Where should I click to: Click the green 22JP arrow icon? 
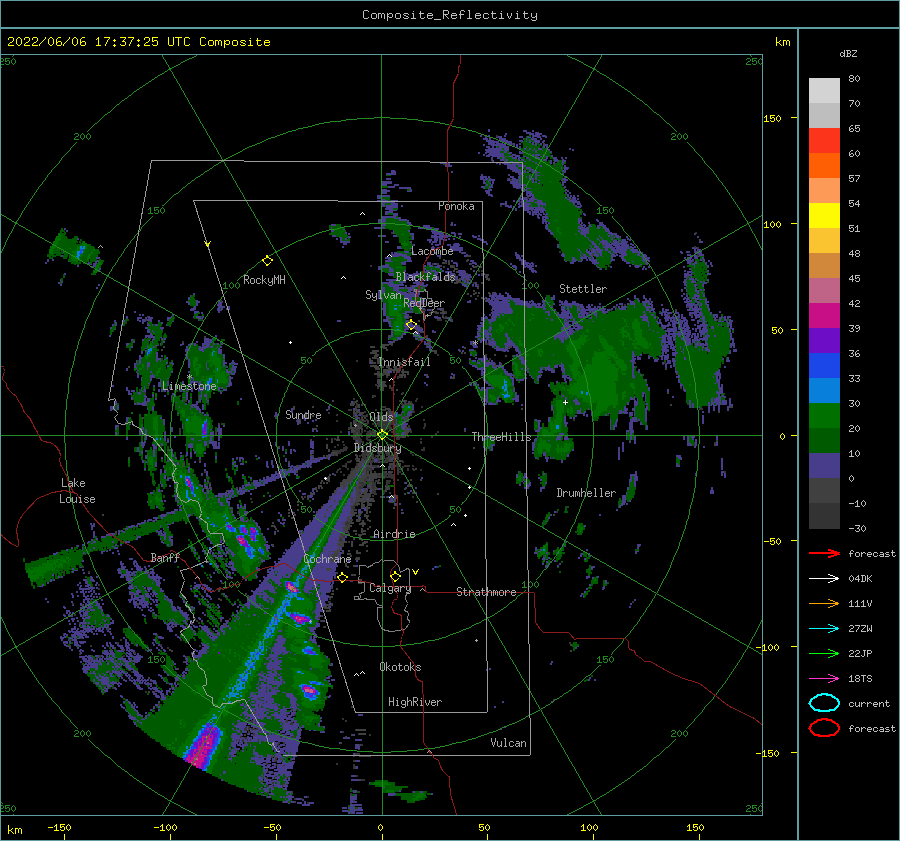click(824, 653)
